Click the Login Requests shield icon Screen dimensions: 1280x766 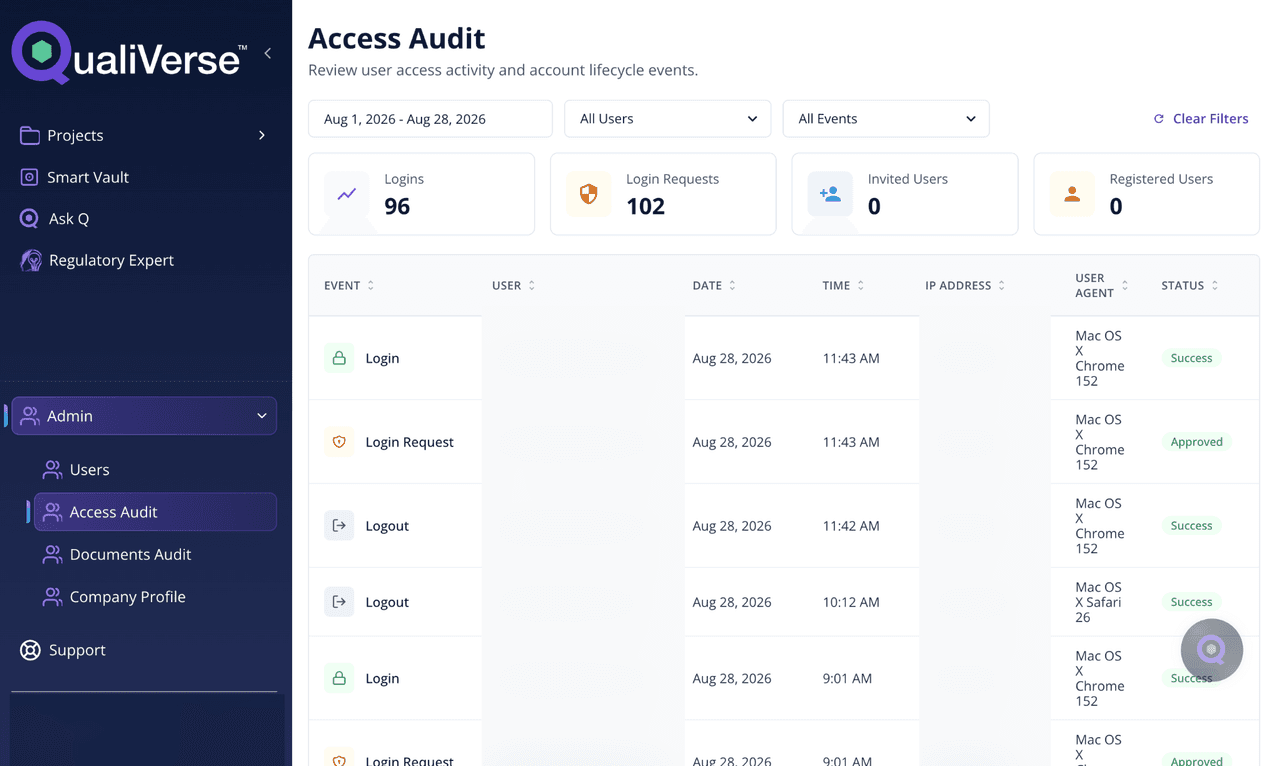pyautogui.click(x=588, y=194)
